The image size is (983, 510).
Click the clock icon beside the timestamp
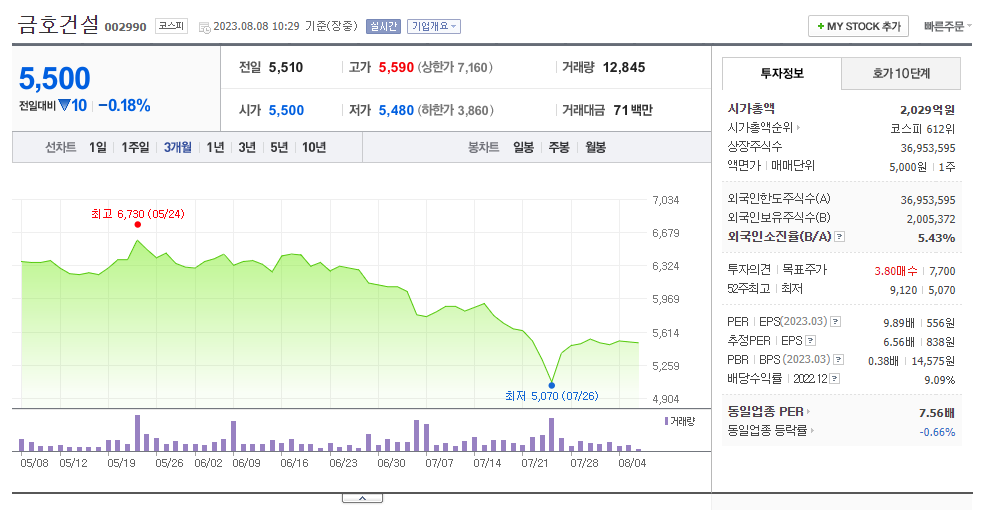coord(204,27)
